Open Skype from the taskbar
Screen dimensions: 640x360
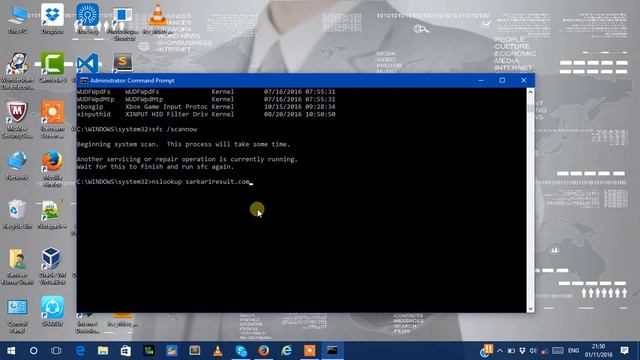(241, 351)
